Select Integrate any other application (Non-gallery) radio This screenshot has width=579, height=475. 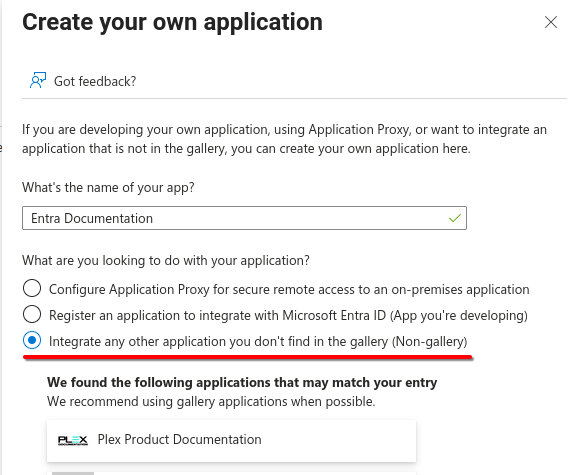click(32, 341)
